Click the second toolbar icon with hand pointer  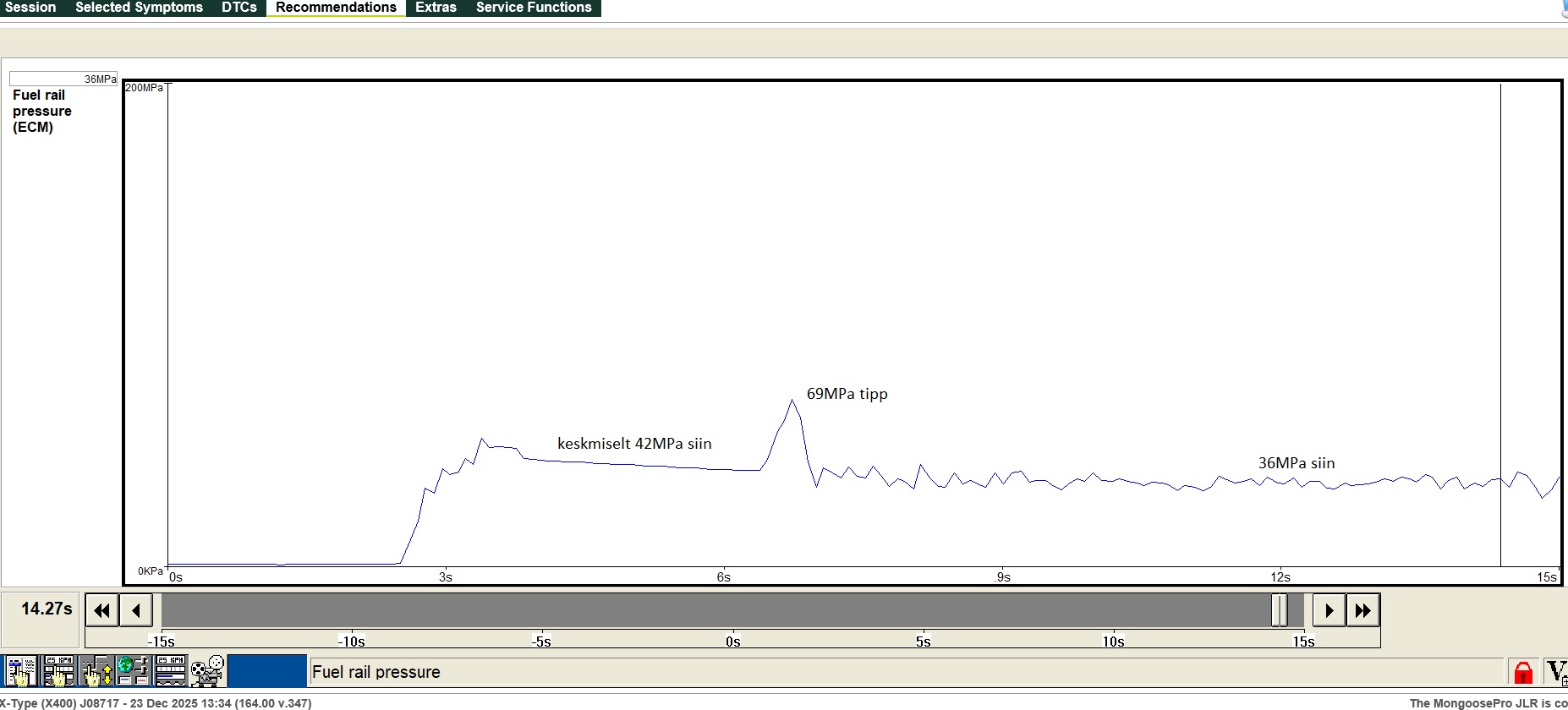tap(59, 671)
